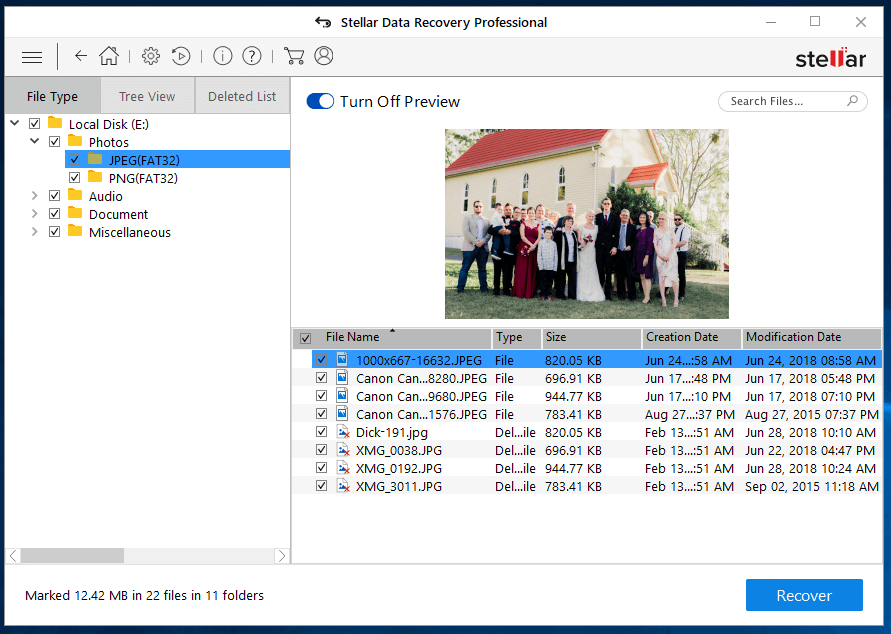
Task: Click the Resume Recovery clock icon
Action: pos(181,56)
